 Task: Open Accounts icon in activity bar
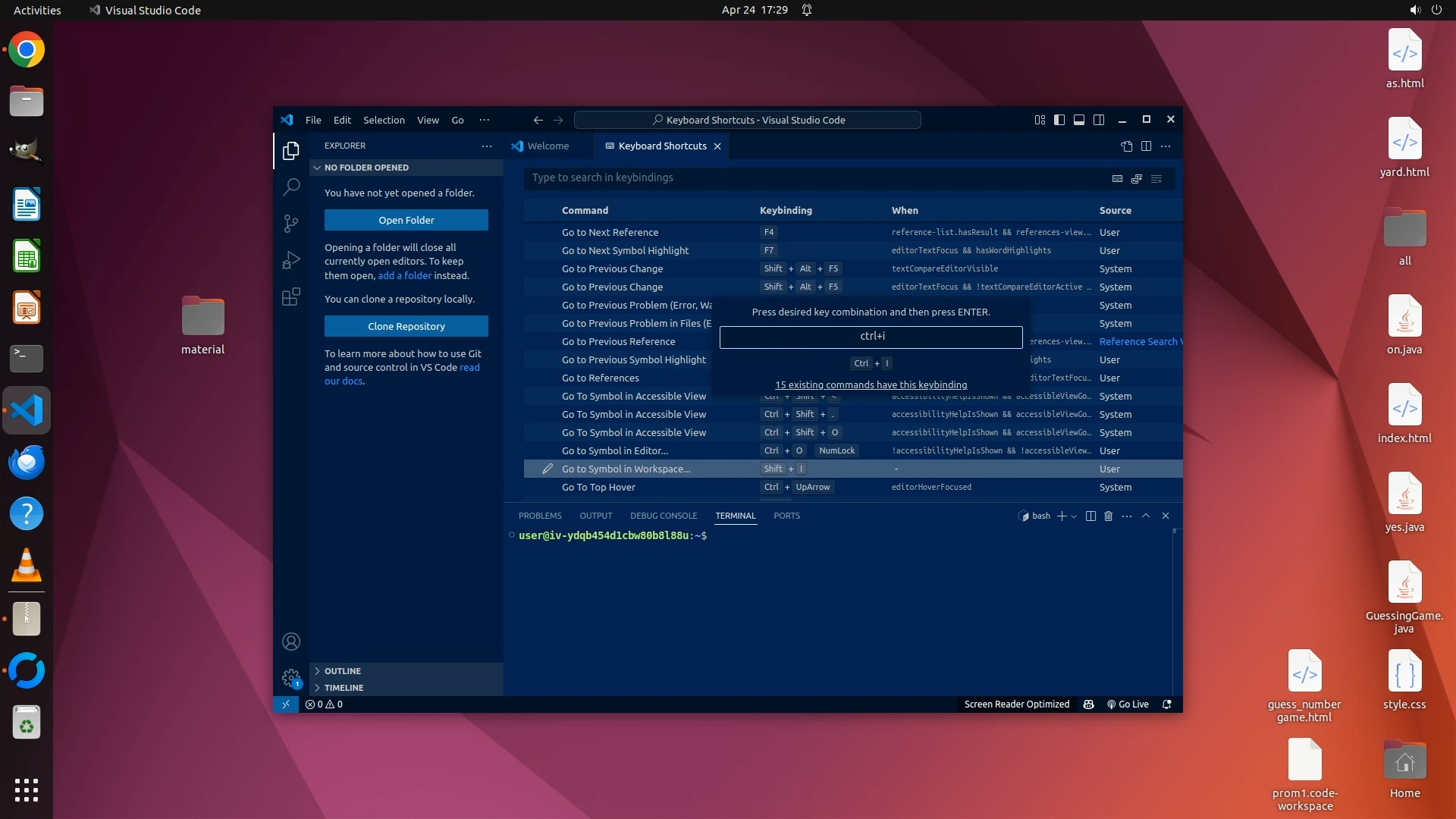pos(291,642)
